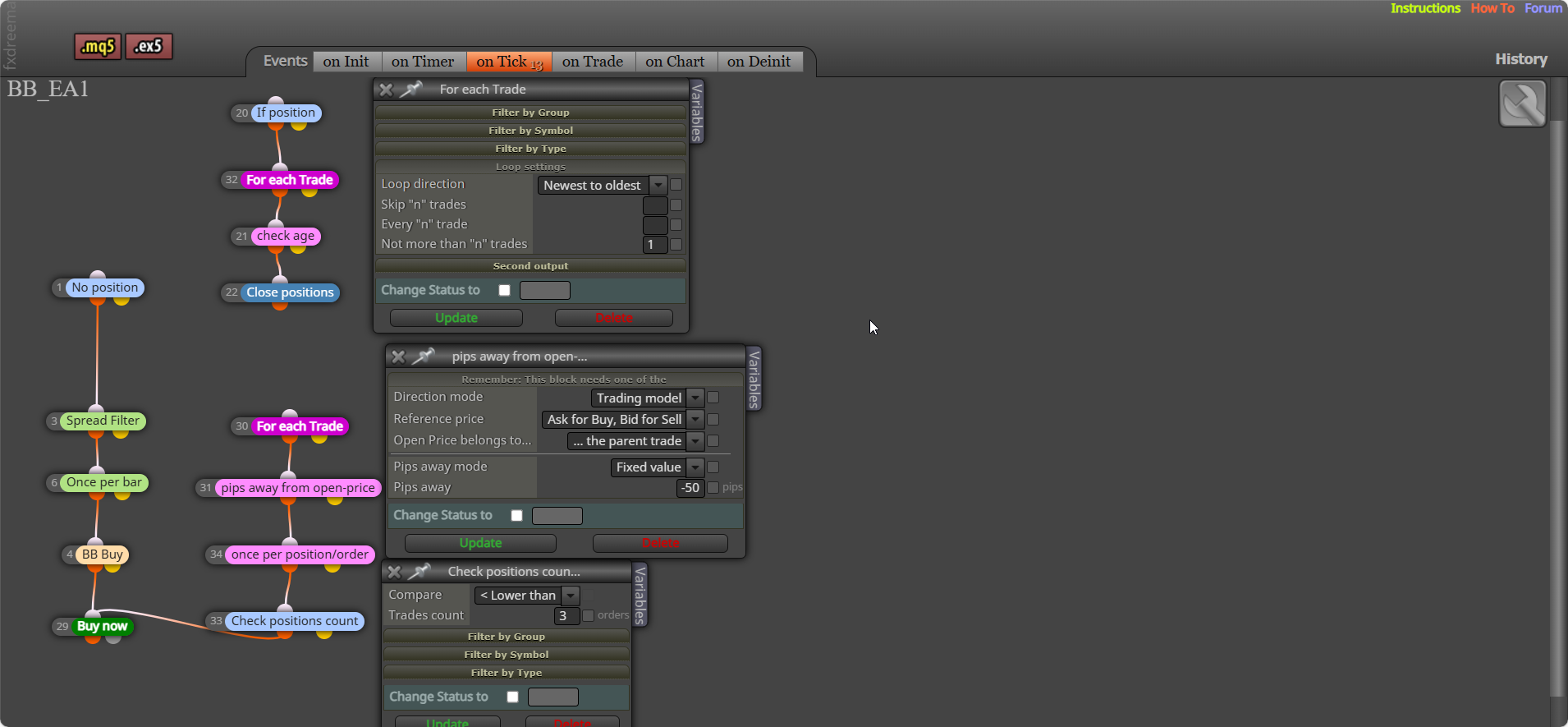Tick the Direction mode variable checkbox
1568x727 pixels.
[713, 398]
